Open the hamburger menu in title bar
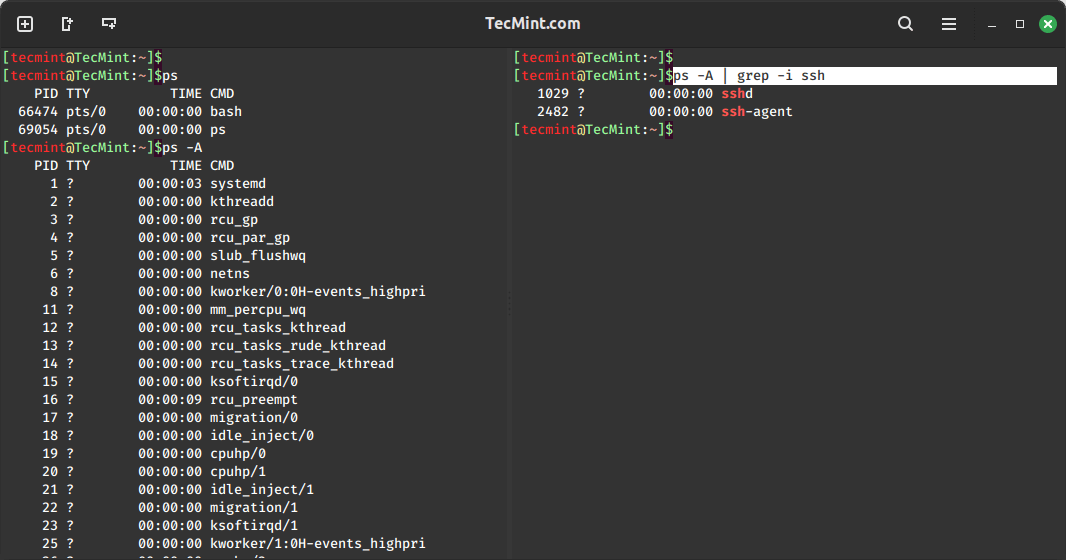This screenshot has width=1066, height=560. [x=949, y=24]
